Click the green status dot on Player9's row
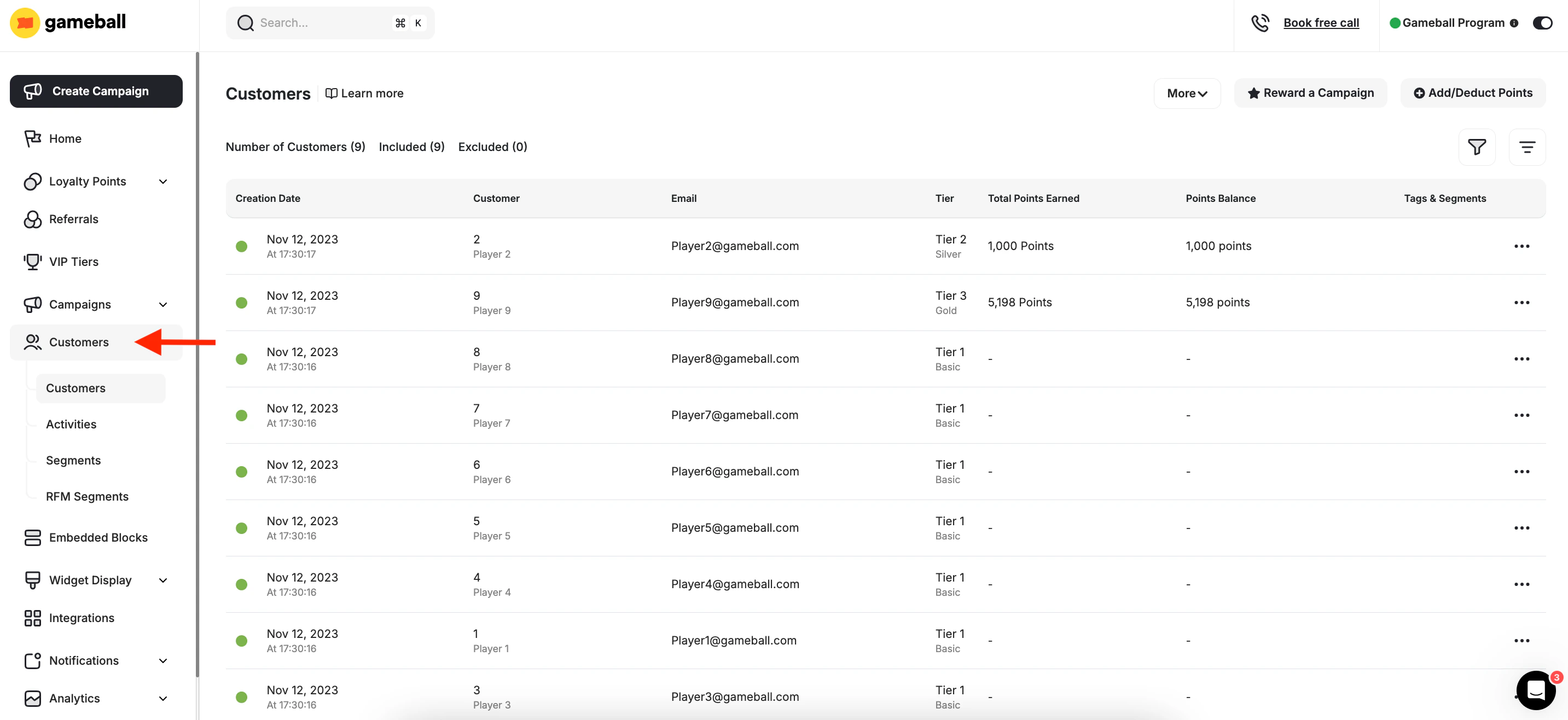Image resolution: width=1568 pixels, height=720 pixels. pyautogui.click(x=242, y=303)
